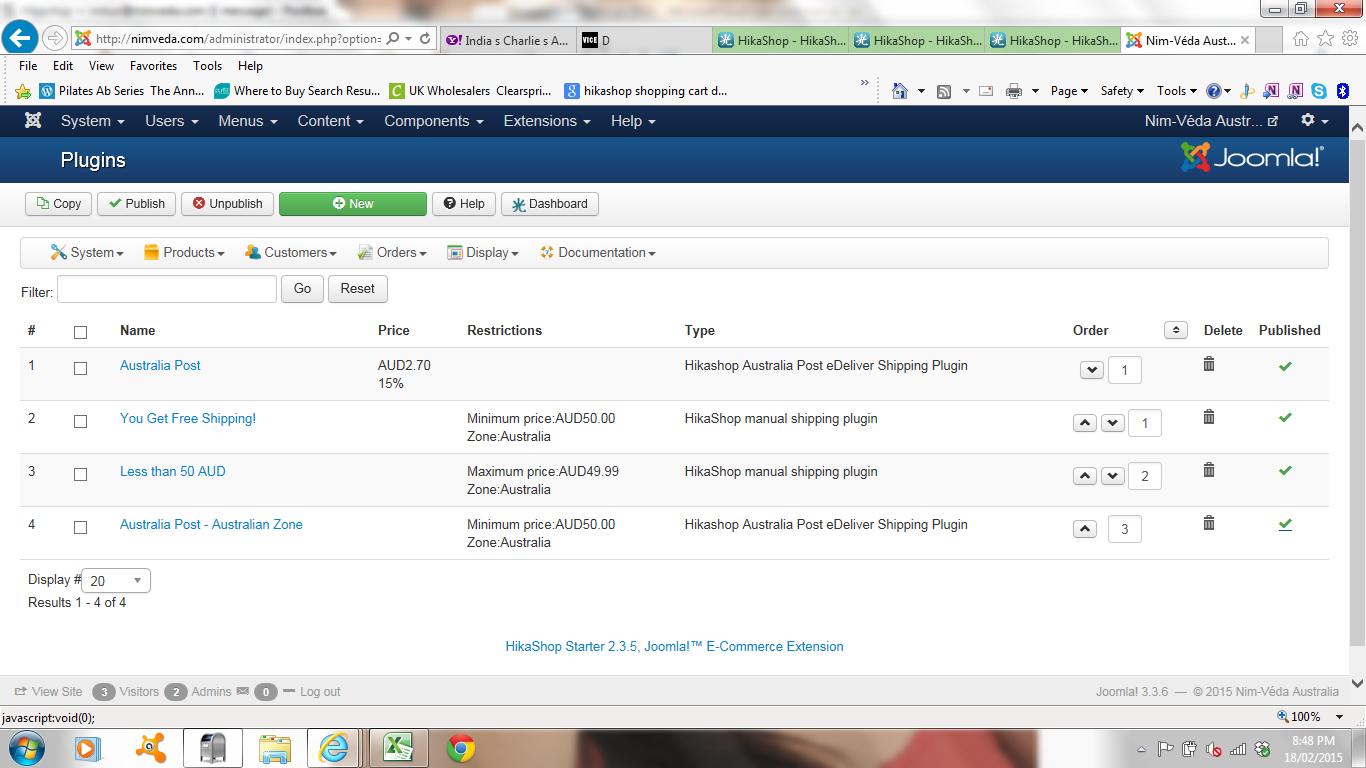Click the Filter text input field

[x=167, y=289]
